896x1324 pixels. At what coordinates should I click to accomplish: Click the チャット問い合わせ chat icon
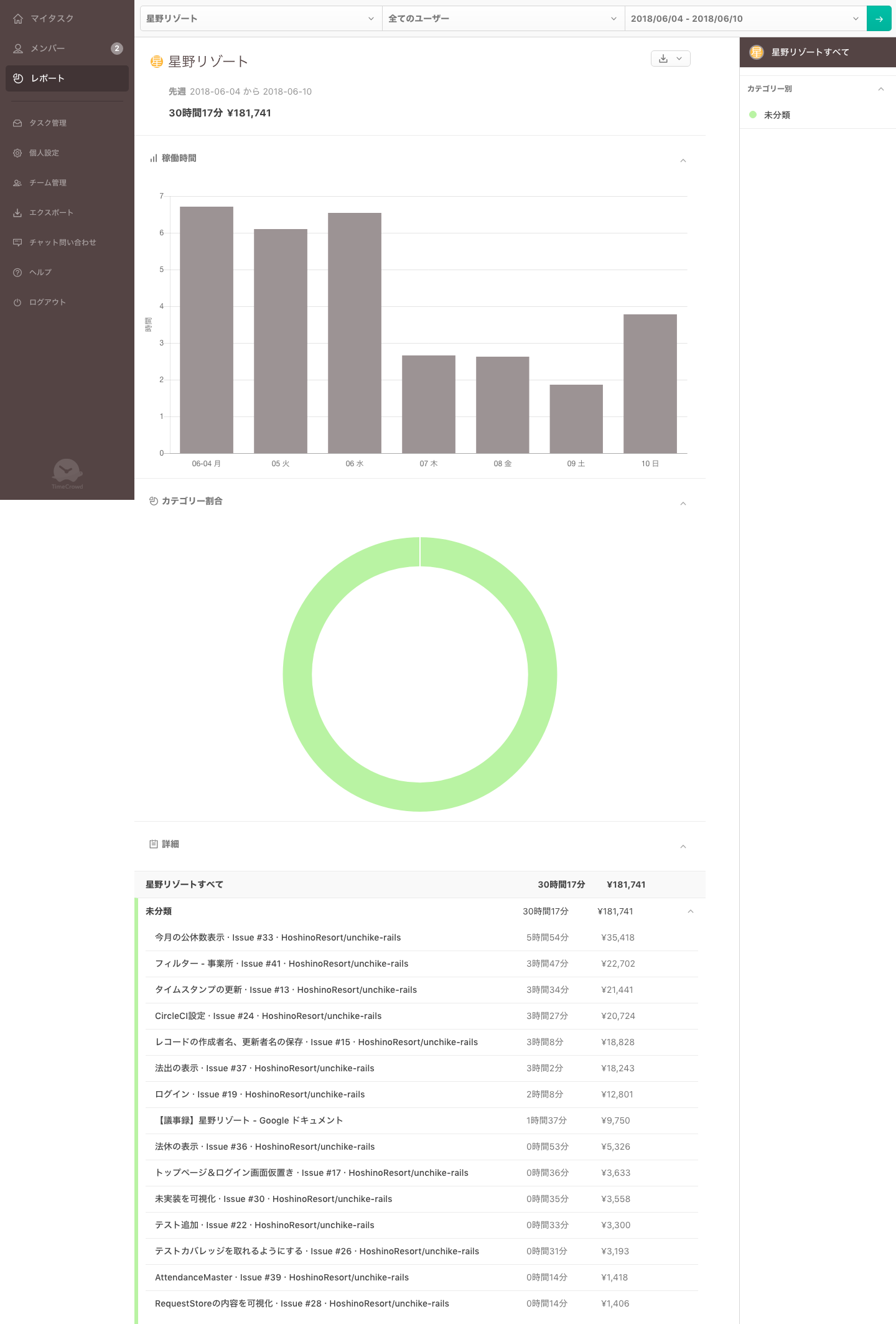point(17,243)
